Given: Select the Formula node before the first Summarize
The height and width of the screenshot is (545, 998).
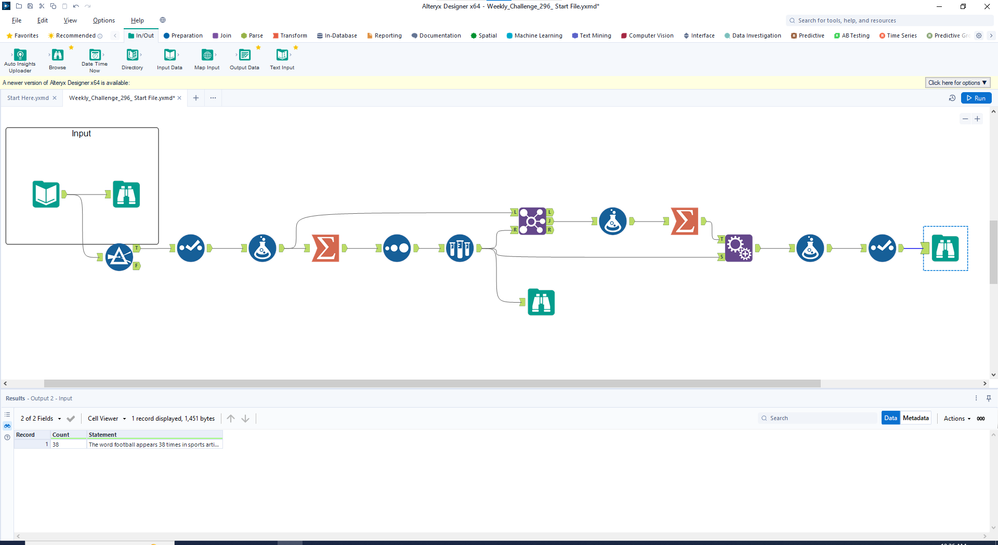Looking at the screenshot, I should click(x=262, y=248).
